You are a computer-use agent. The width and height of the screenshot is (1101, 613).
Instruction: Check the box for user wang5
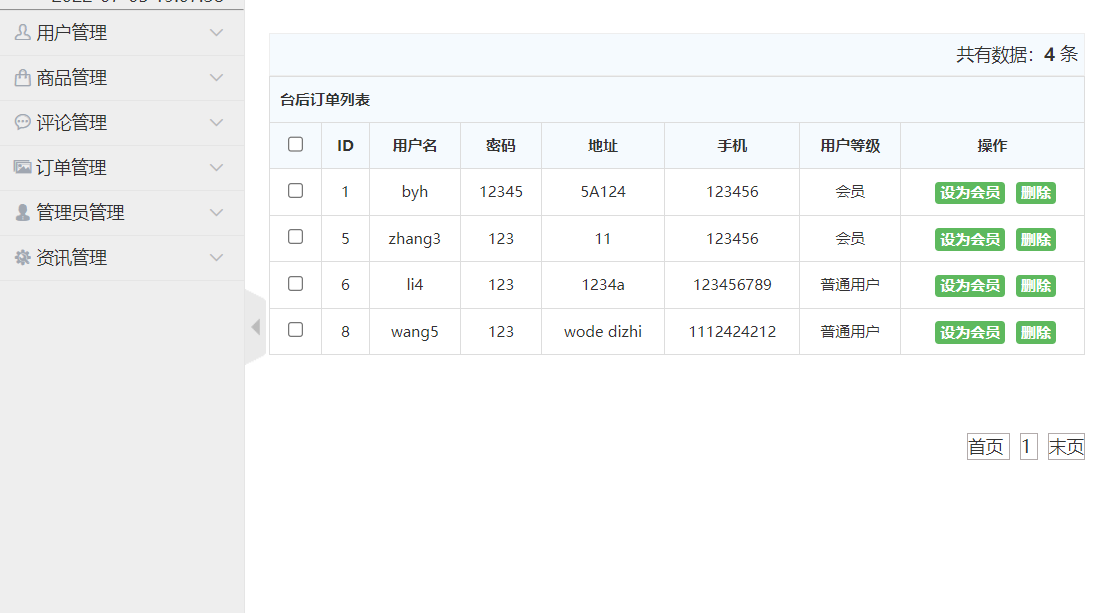296,330
